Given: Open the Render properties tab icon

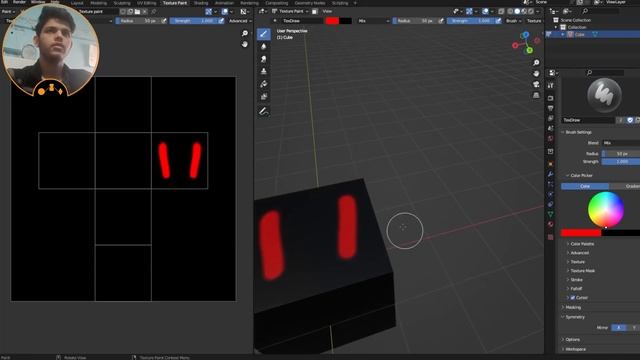Looking at the screenshot, I should pyautogui.click(x=551, y=98).
